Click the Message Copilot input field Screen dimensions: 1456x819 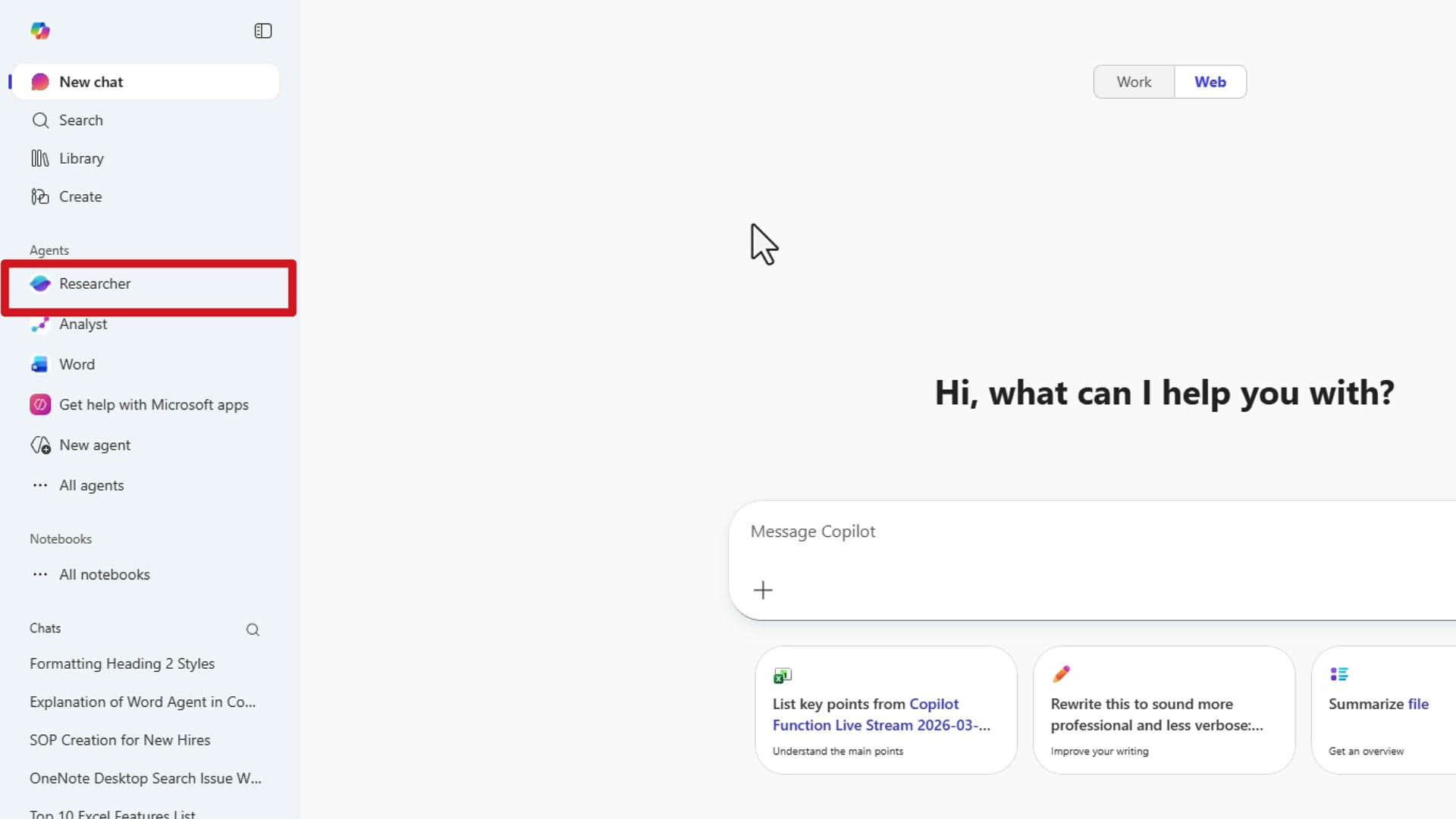[x=986, y=532]
